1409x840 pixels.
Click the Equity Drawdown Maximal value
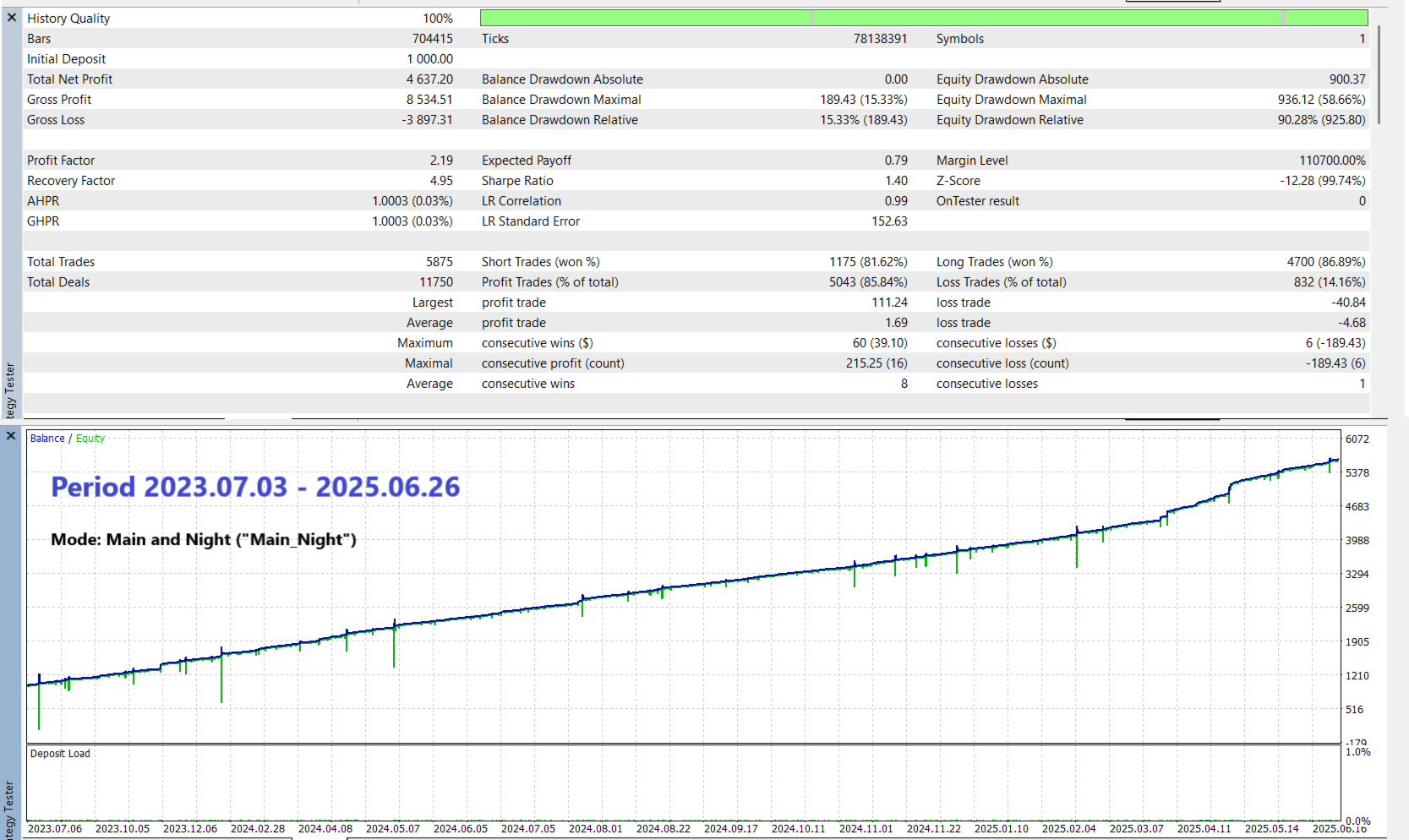coord(1321,100)
